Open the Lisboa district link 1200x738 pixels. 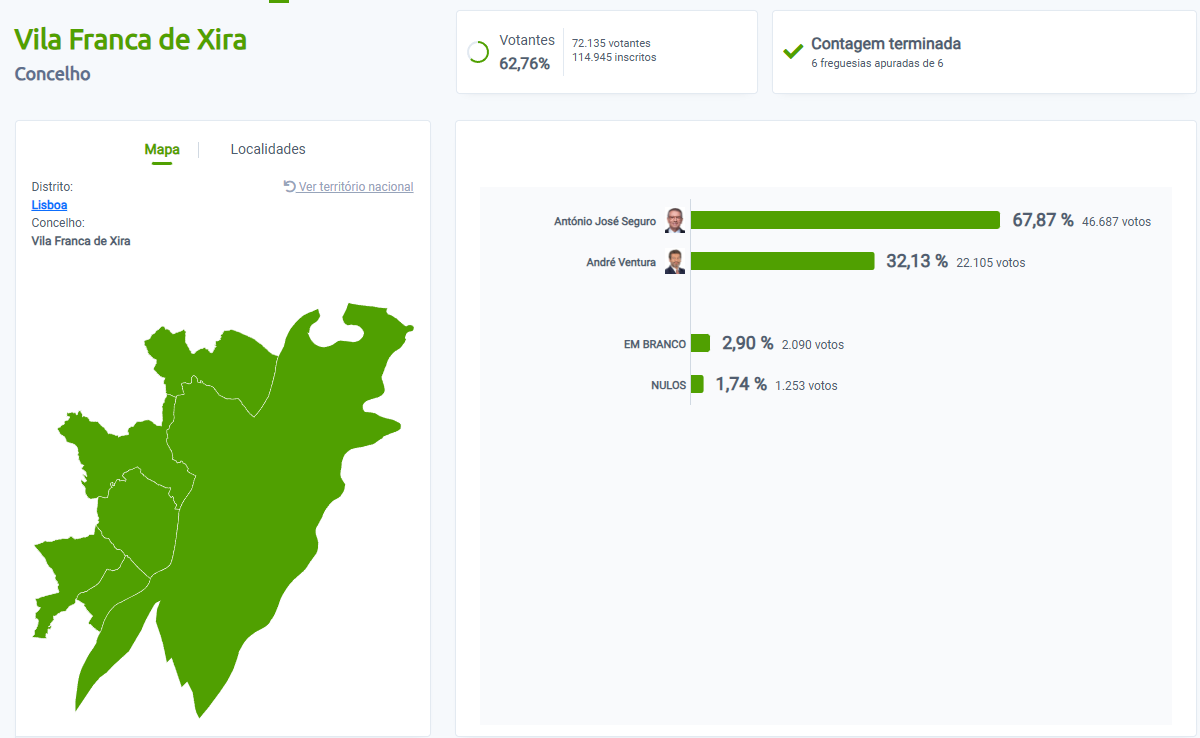click(x=49, y=204)
